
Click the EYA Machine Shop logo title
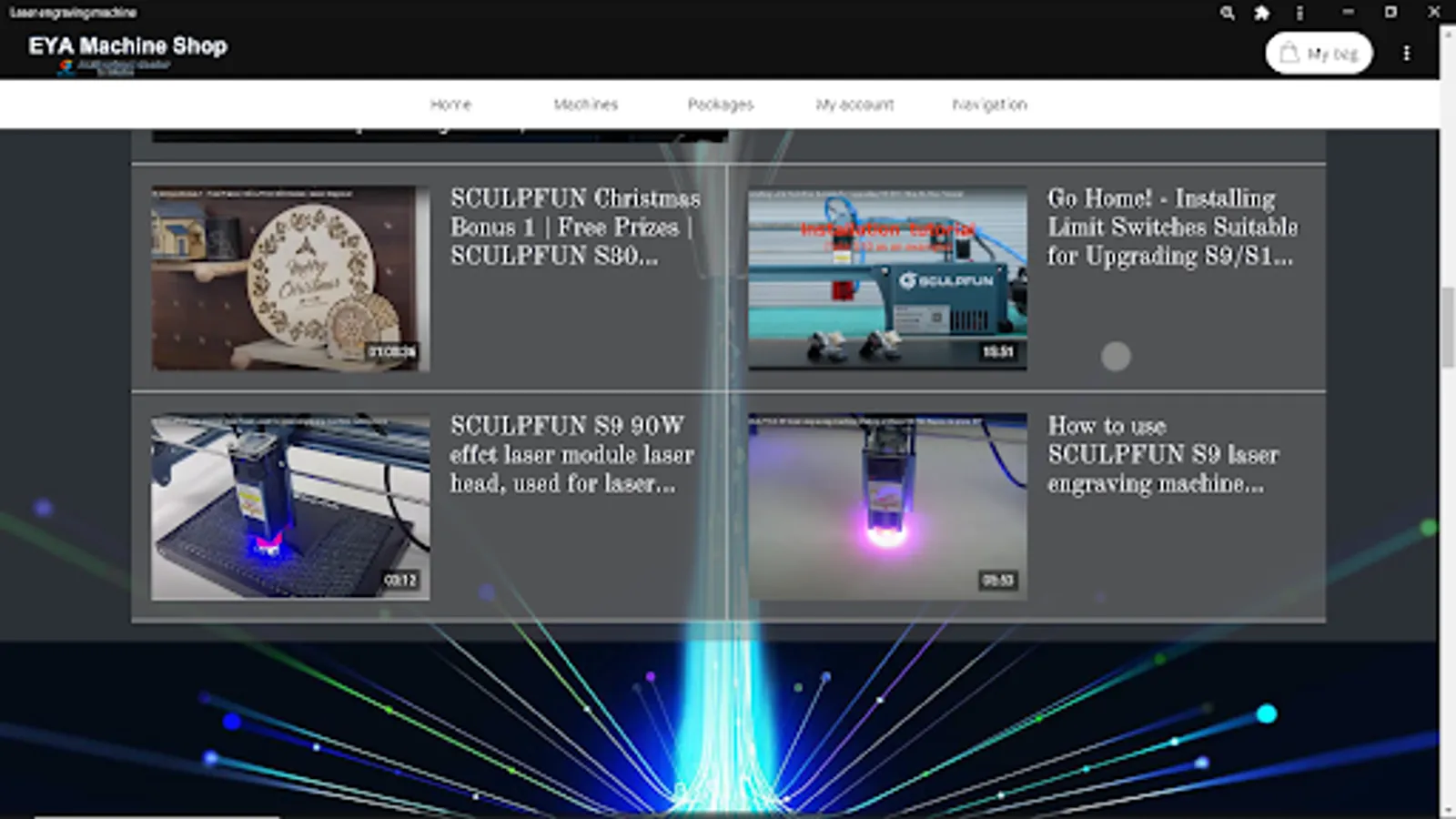127,46
